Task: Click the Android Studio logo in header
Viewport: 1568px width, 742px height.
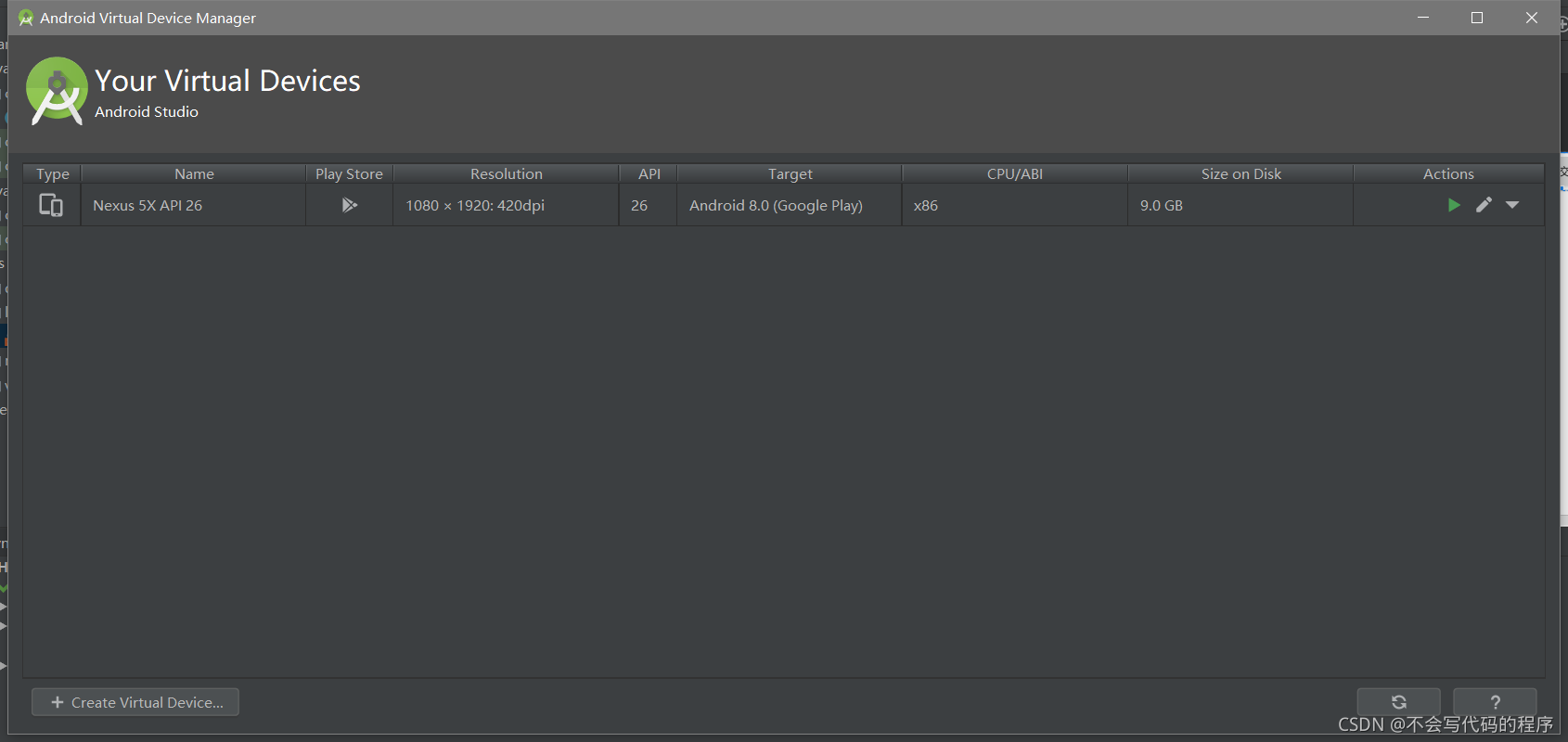Action: point(57,90)
